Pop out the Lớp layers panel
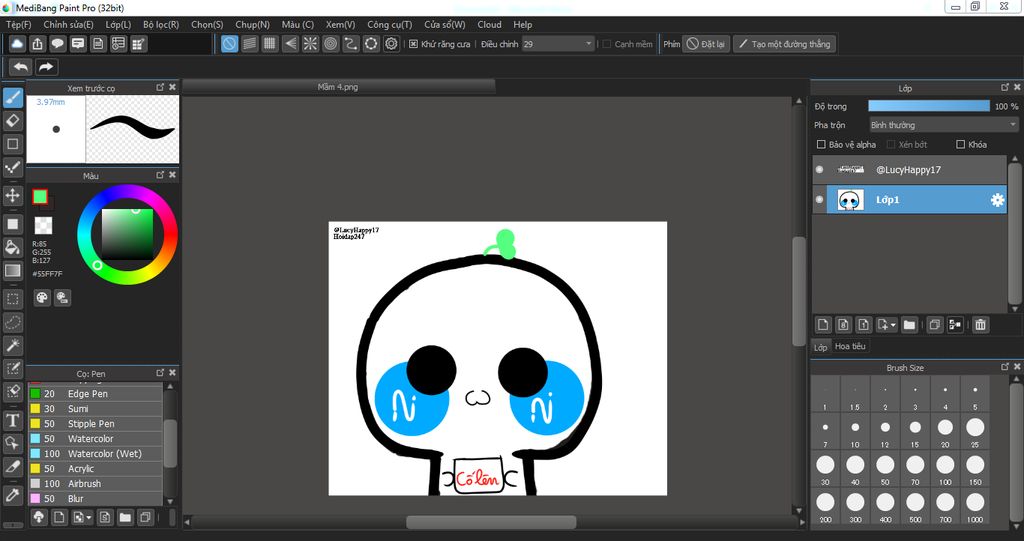Viewport: 1024px width, 541px height. (1005, 87)
